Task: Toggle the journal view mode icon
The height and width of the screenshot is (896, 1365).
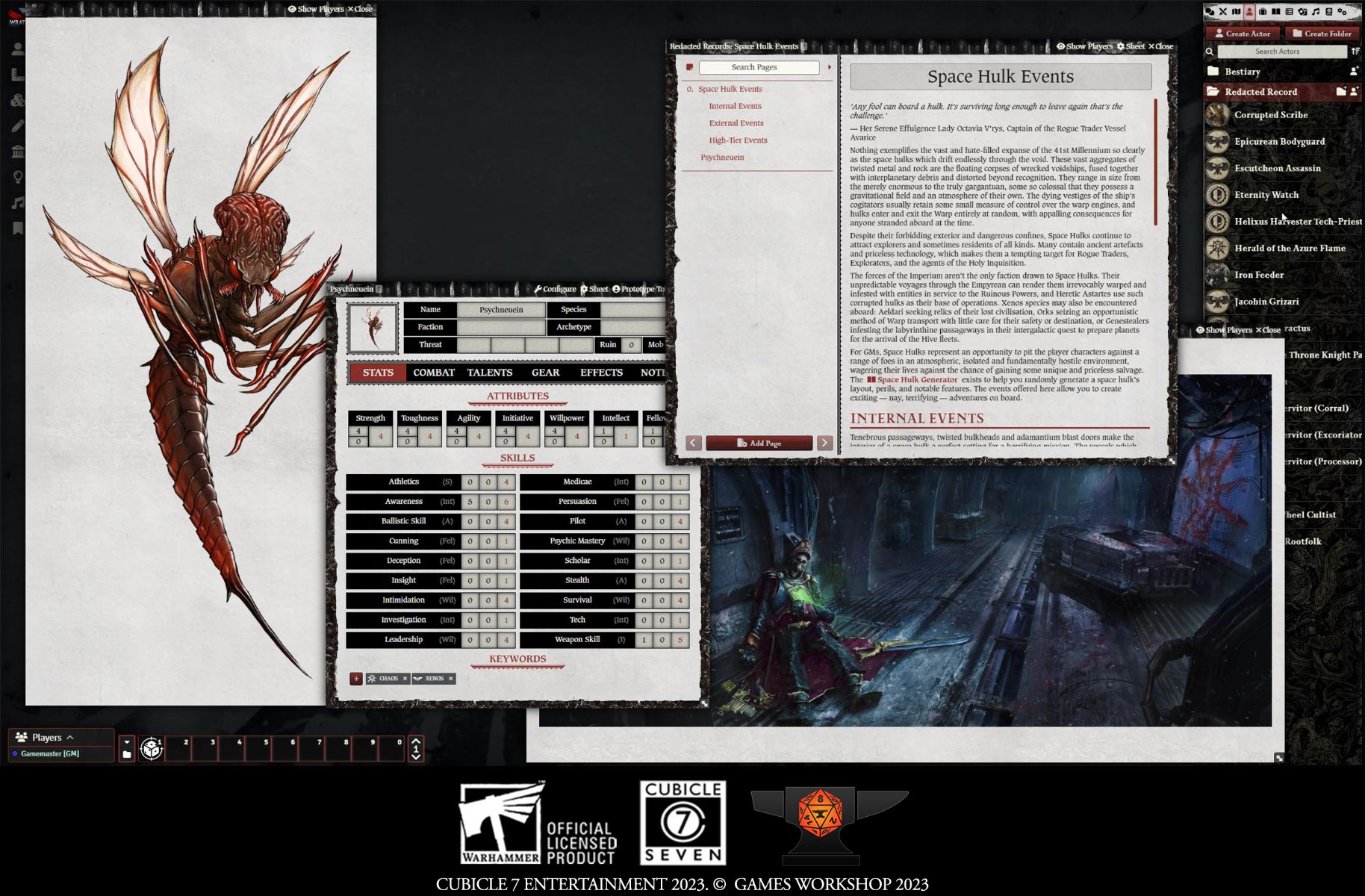Action: [689, 67]
